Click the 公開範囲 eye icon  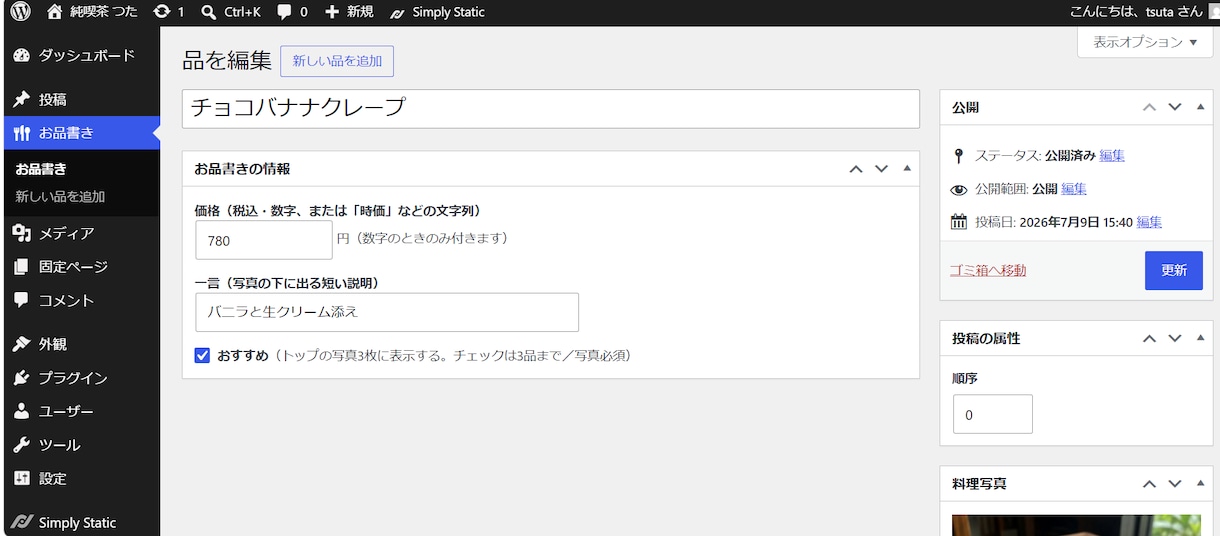pos(959,189)
